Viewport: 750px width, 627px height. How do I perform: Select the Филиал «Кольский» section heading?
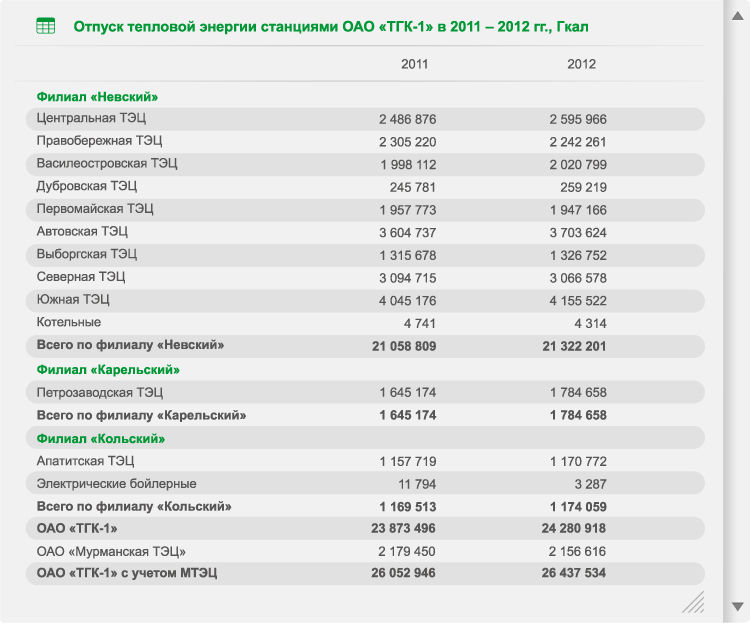coord(101,439)
